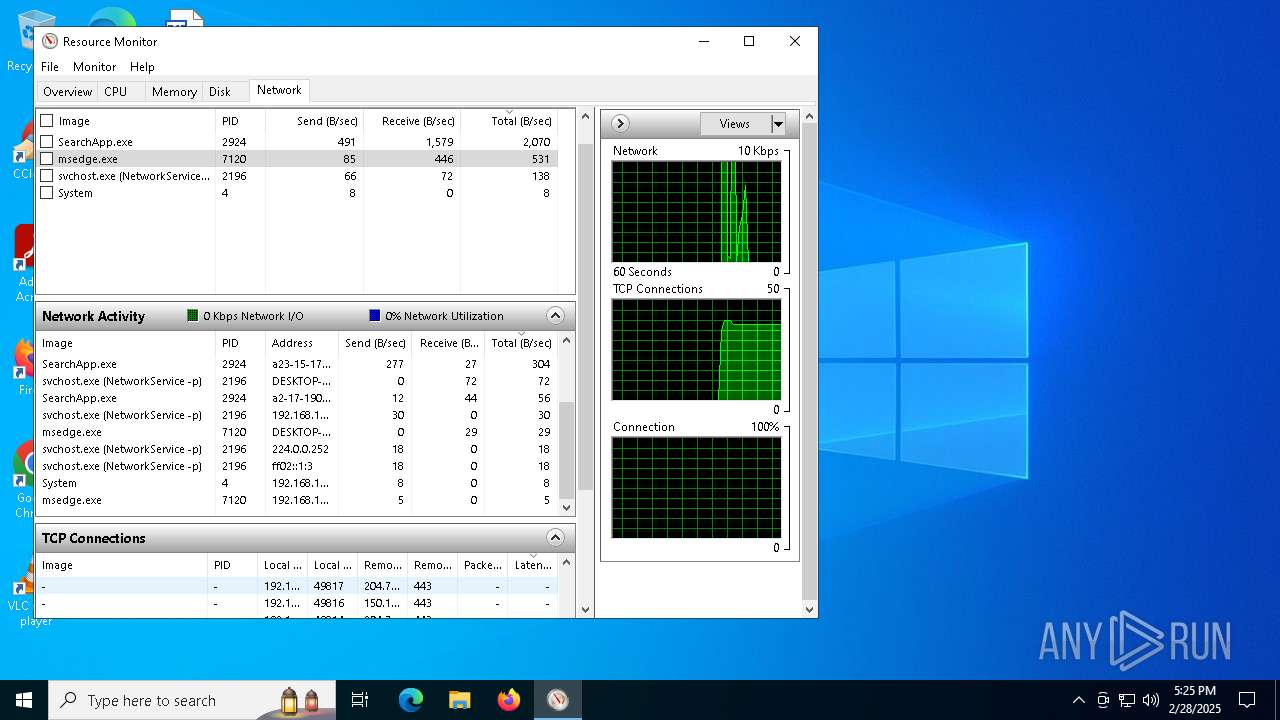Sort Network Activity by Address column
Image resolution: width=1280 pixels, height=720 pixels.
click(300, 343)
